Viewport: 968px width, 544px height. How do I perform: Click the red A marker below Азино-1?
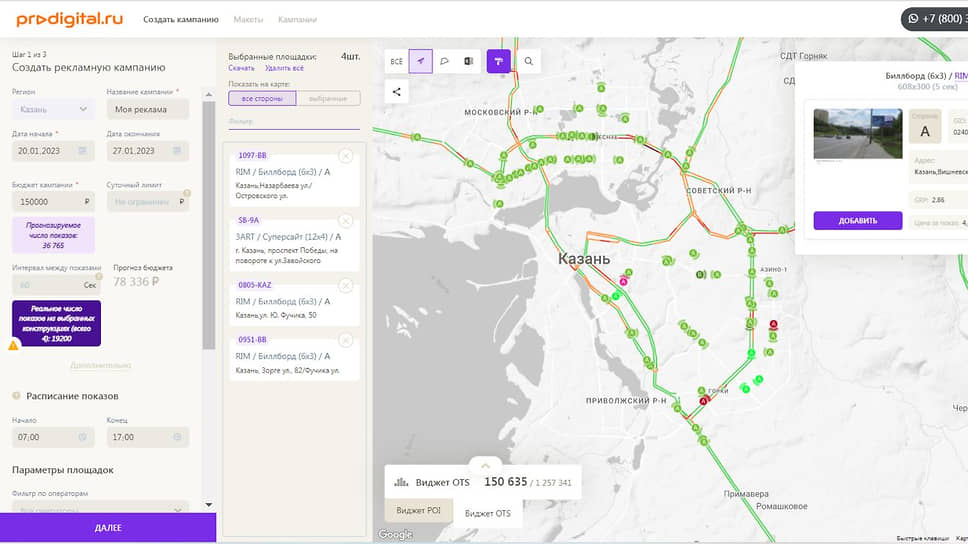point(773,324)
